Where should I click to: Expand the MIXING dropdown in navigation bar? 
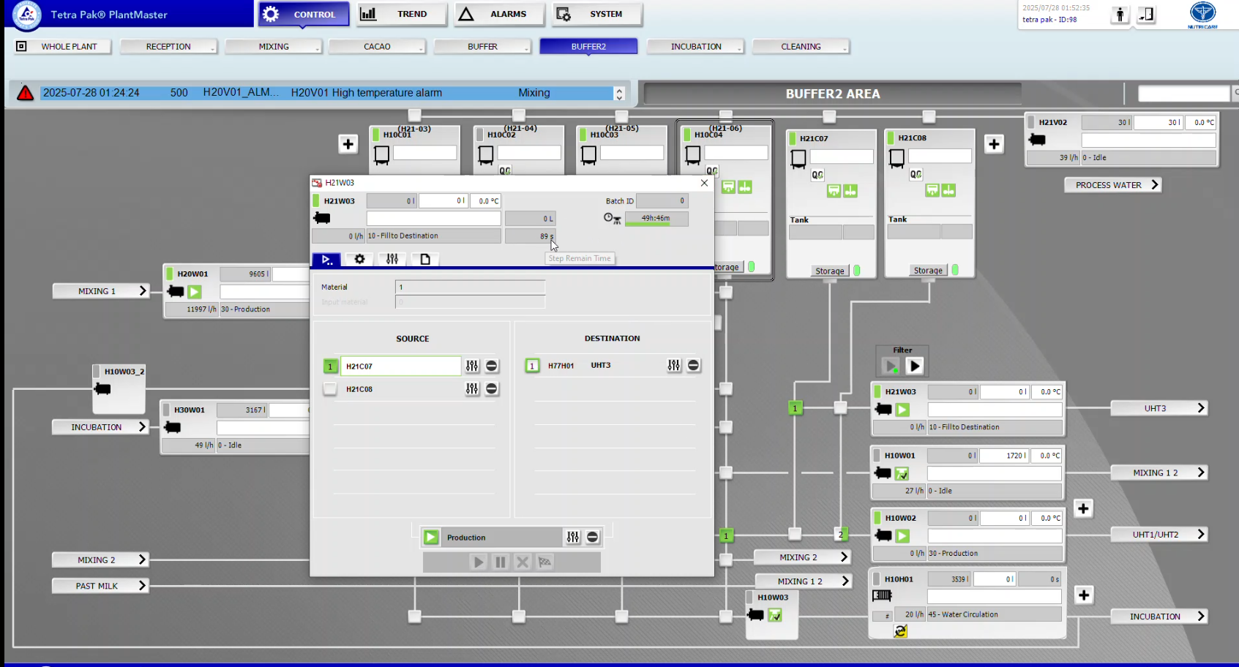tap(274, 46)
